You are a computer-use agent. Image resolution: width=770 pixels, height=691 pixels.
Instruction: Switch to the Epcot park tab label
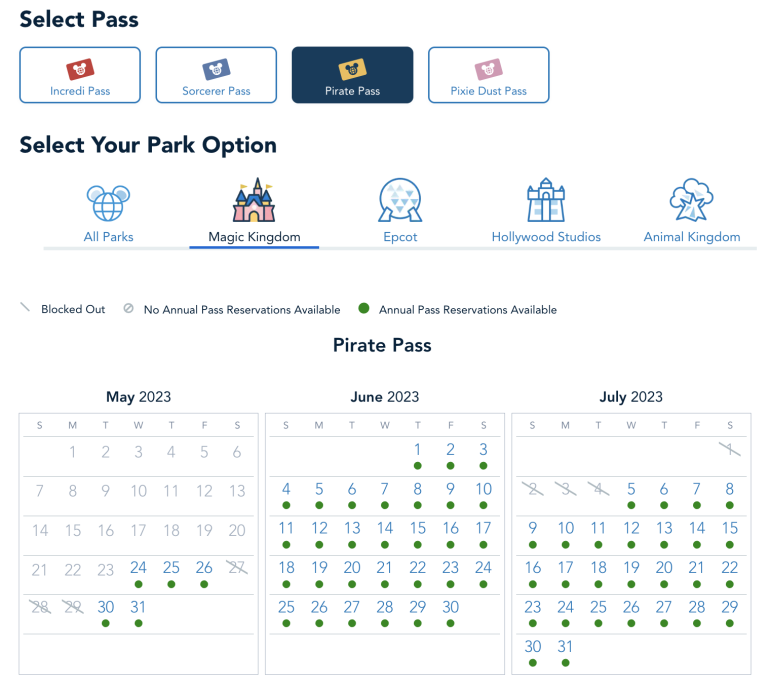coord(400,237)
